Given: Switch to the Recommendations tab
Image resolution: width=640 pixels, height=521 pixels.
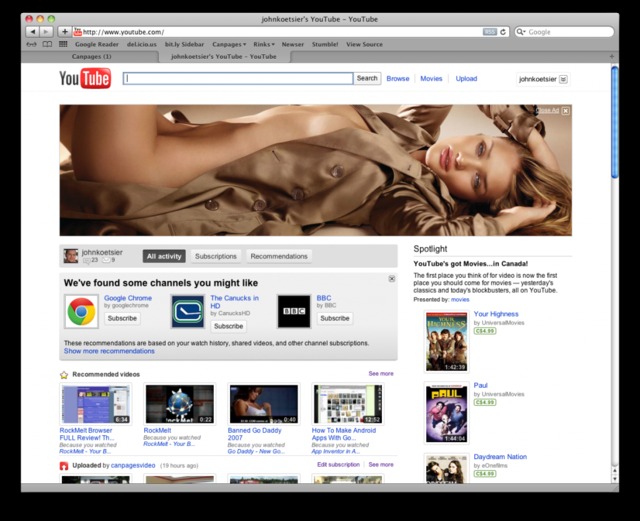Looking at the screenshot, I should (279, 256).
